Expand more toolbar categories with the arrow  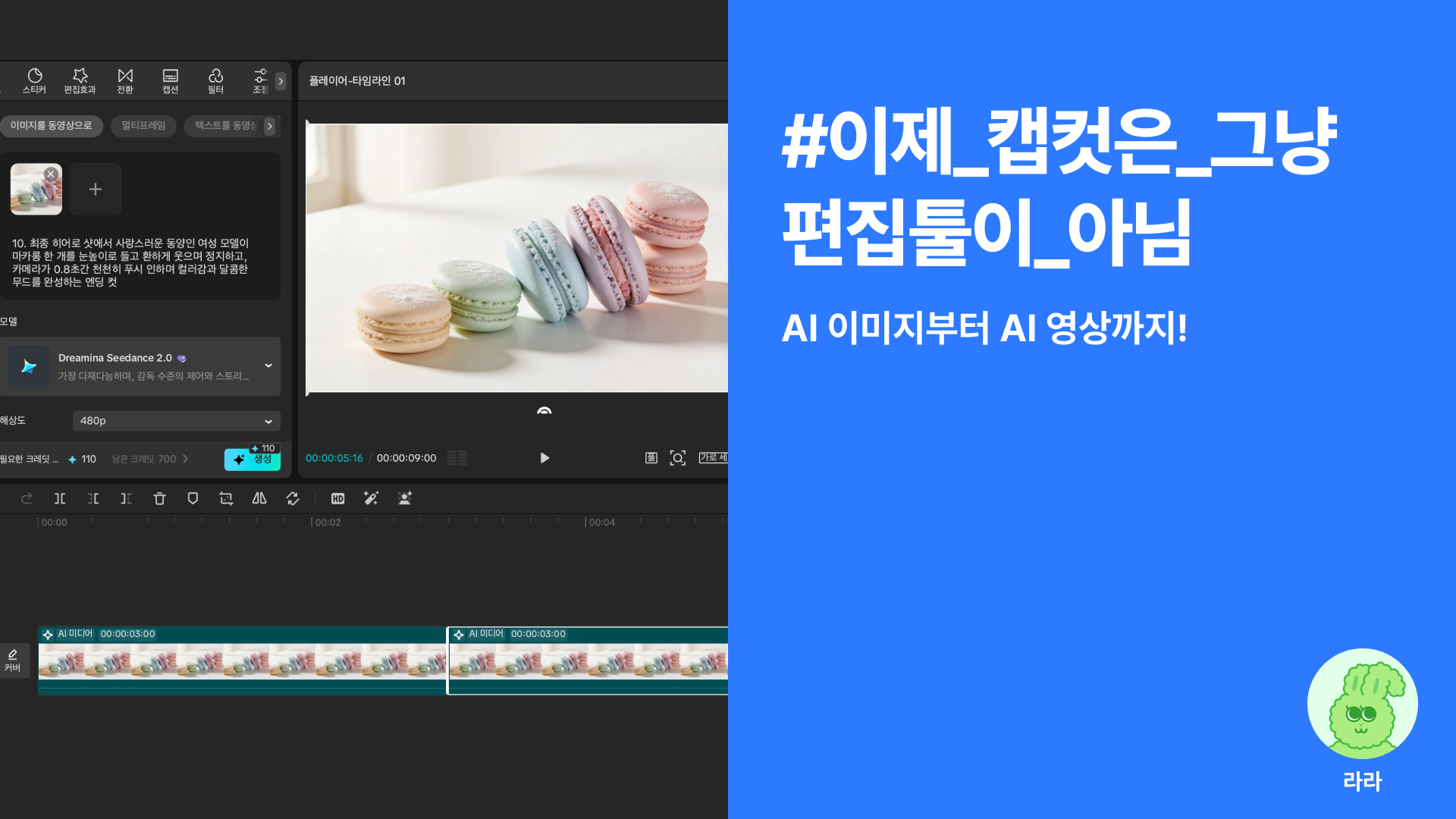(x=281, y=80)
